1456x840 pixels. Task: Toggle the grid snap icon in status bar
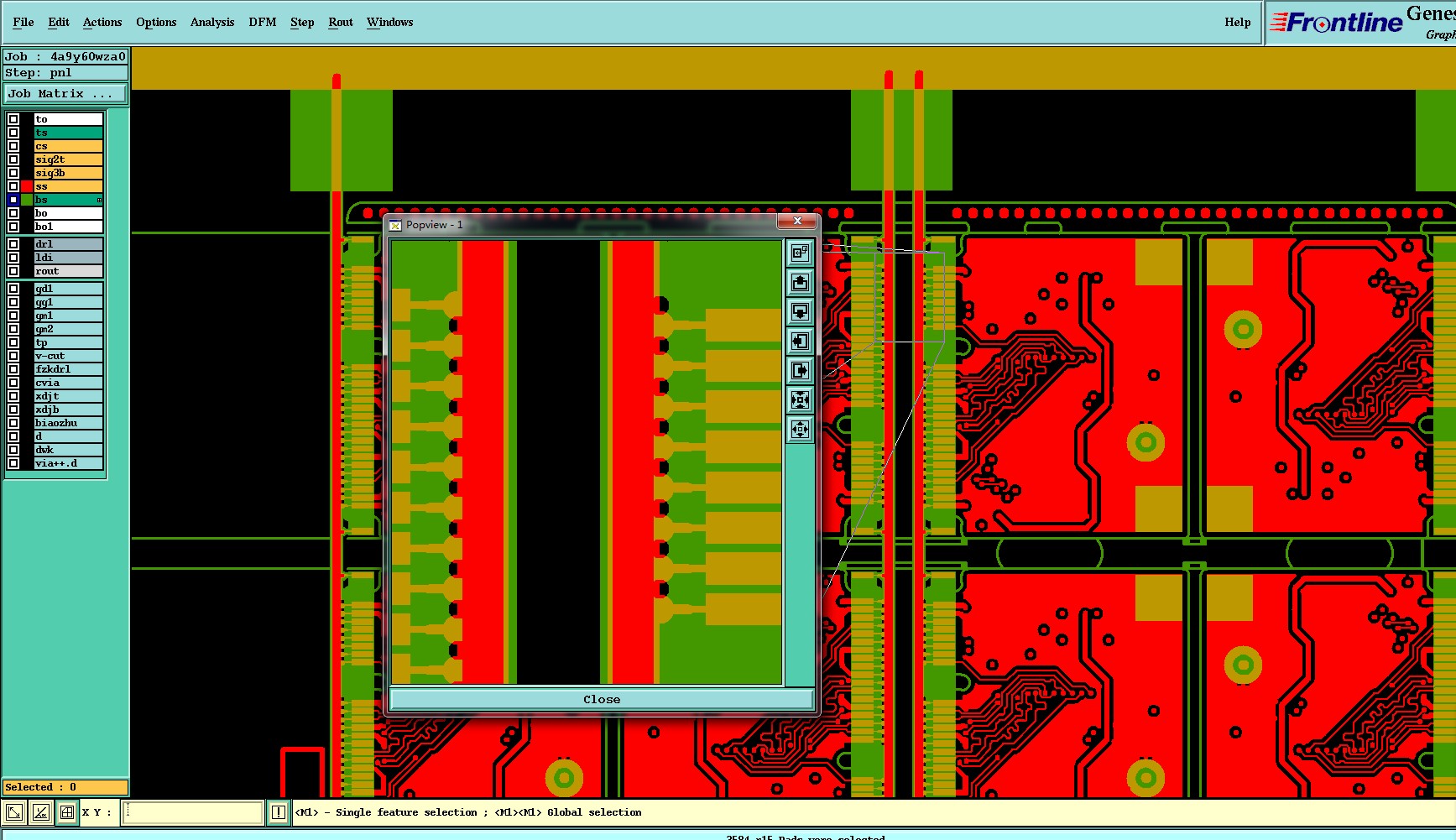67,812
